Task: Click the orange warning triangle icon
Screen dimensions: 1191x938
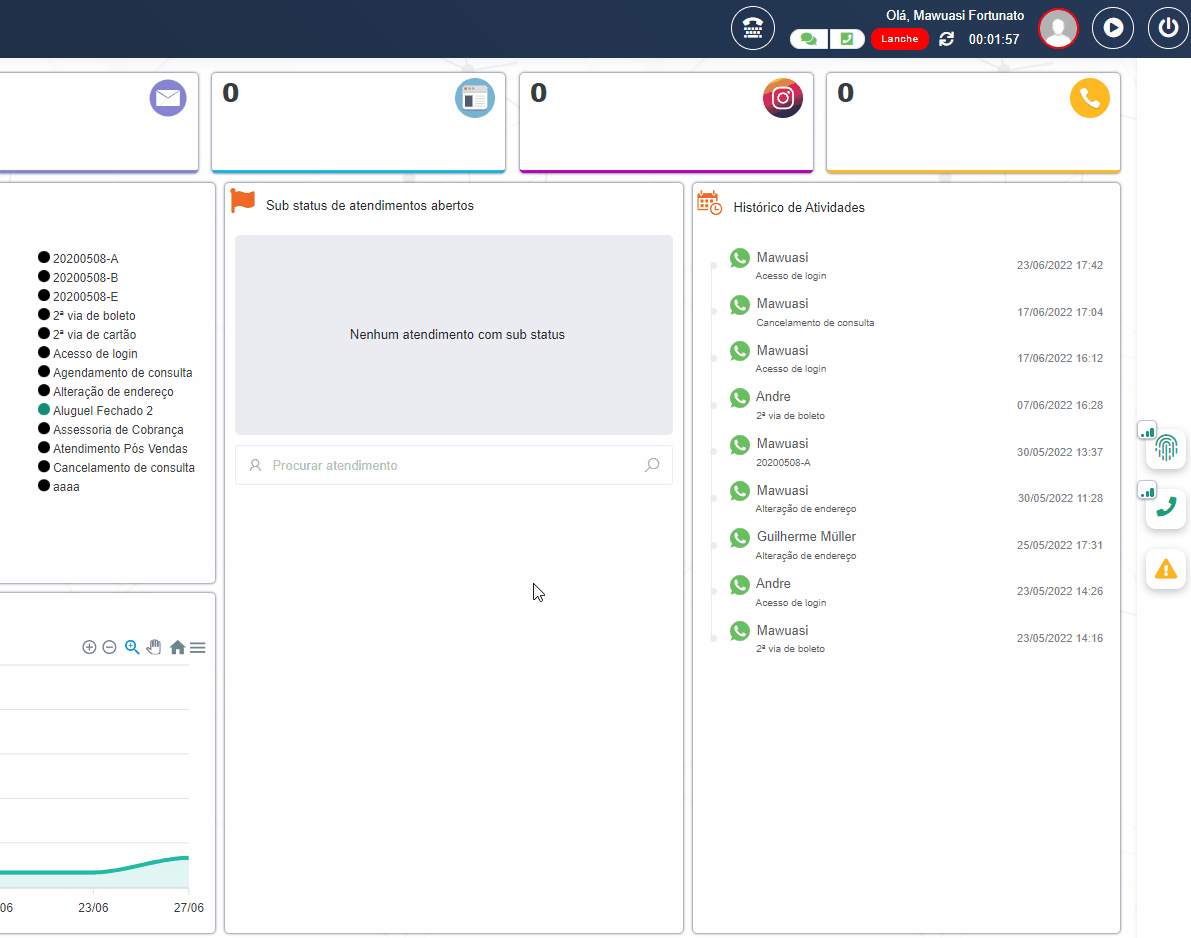Action: click(1166, 569)
